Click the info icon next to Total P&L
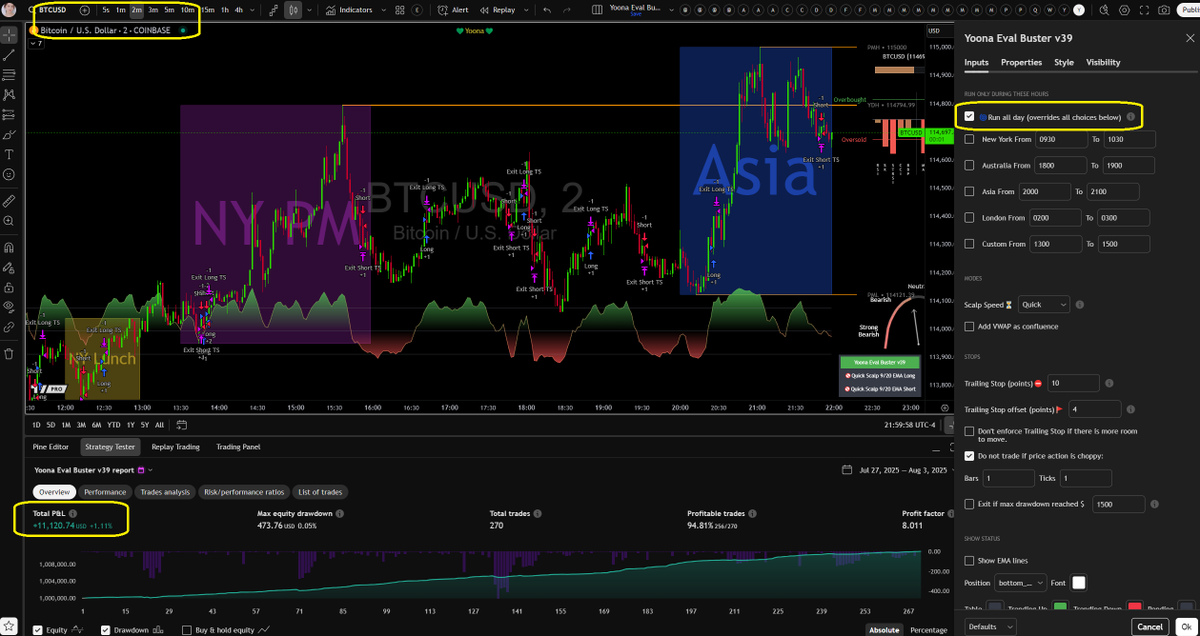Viewport: 1200px width, 636px height. (73, 513)
